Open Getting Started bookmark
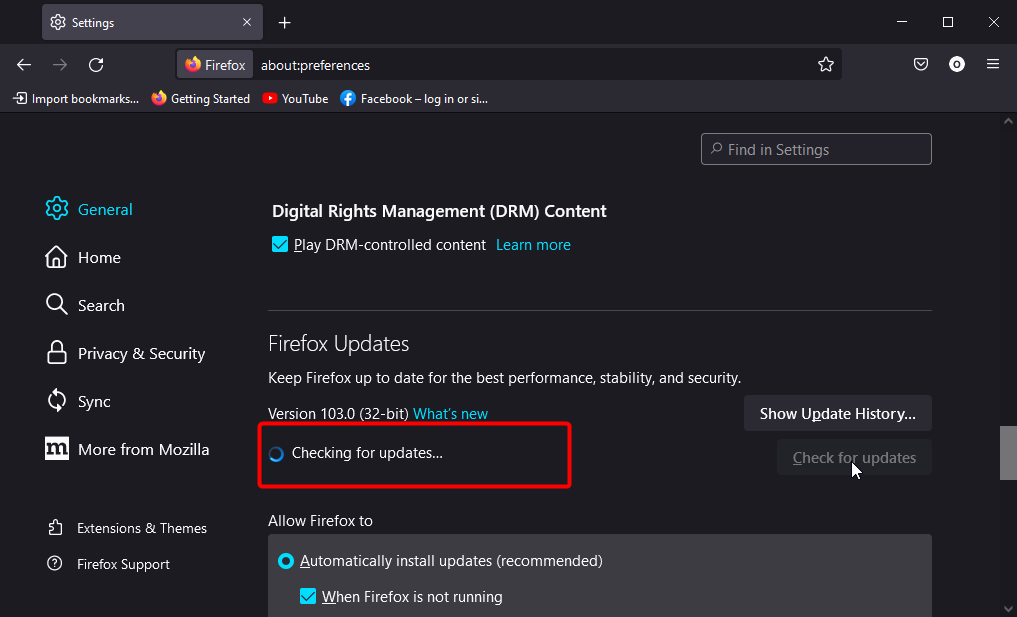Image resolution: width=1017 pixels, height=617 pixels. [x=200, y=99]
